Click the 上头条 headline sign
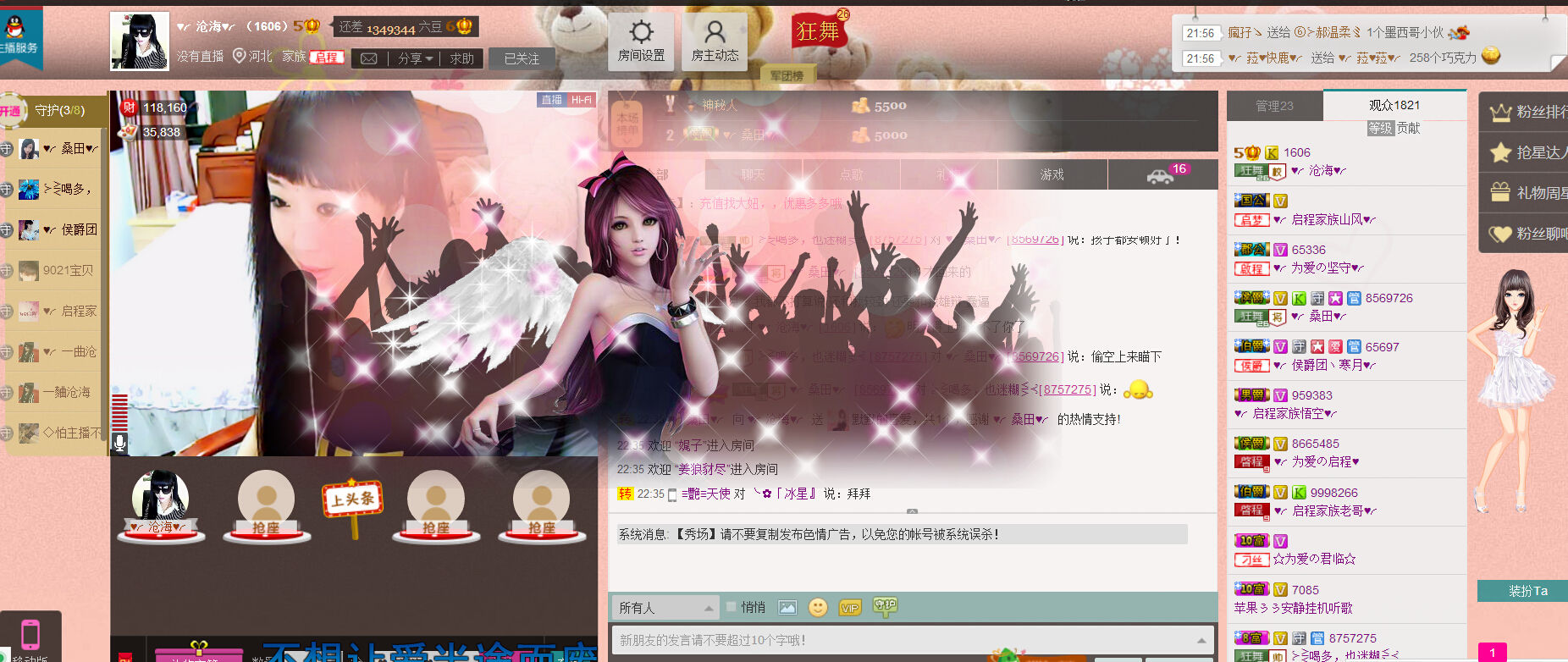Screen dimensions: 1568x662 353,502
